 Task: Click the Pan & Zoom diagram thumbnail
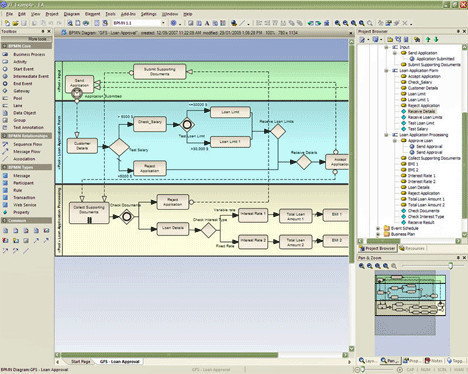click(x=410, y=295)
